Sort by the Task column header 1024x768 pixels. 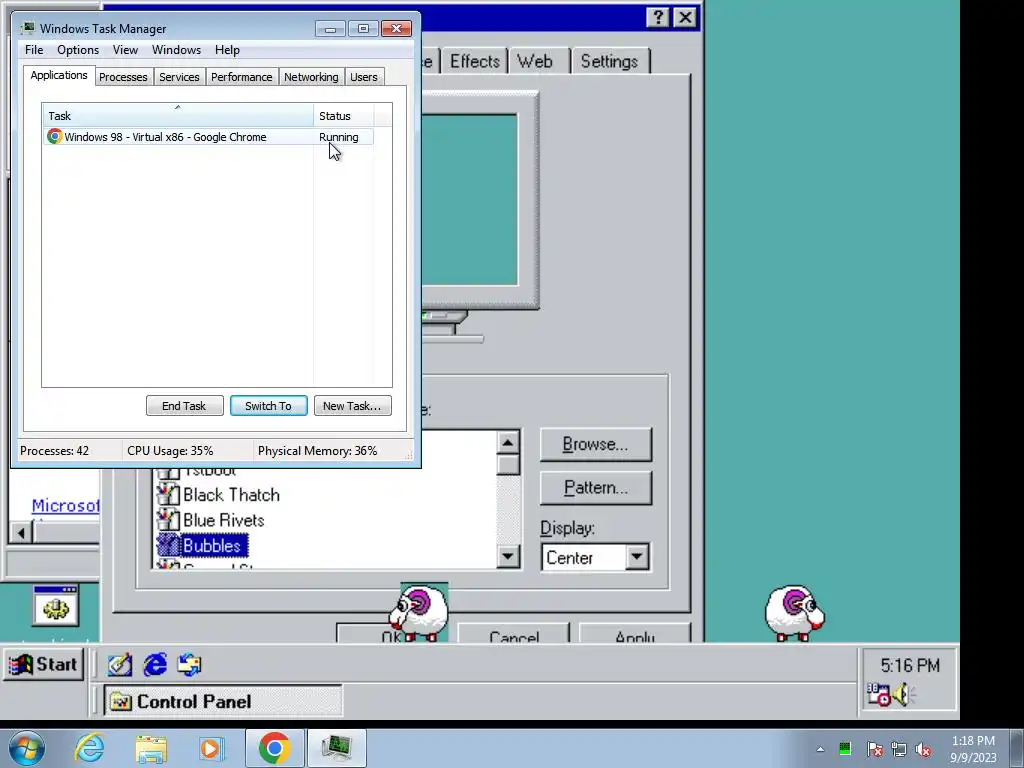178,116
